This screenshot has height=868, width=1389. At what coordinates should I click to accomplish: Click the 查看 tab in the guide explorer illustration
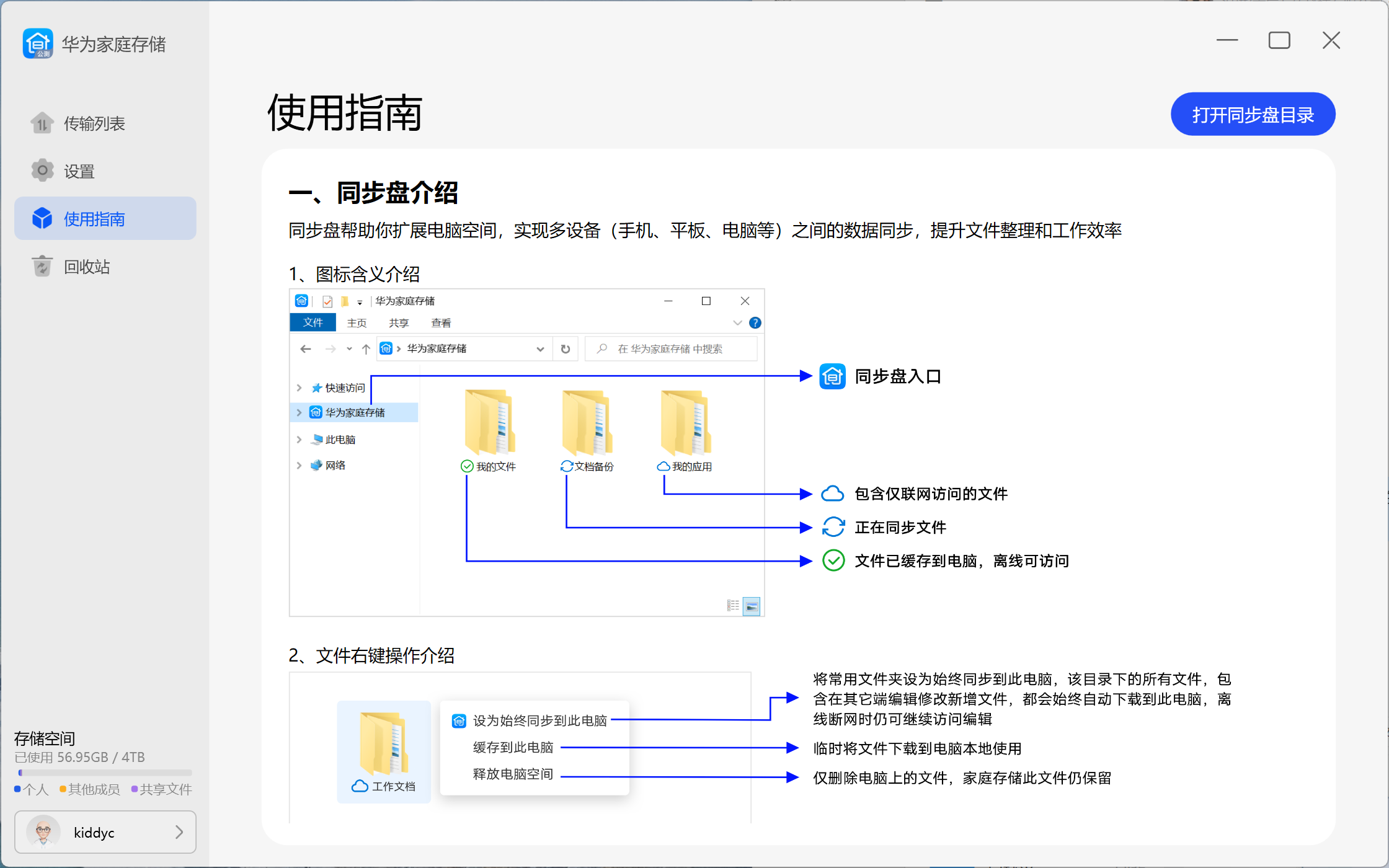point(441,323)
